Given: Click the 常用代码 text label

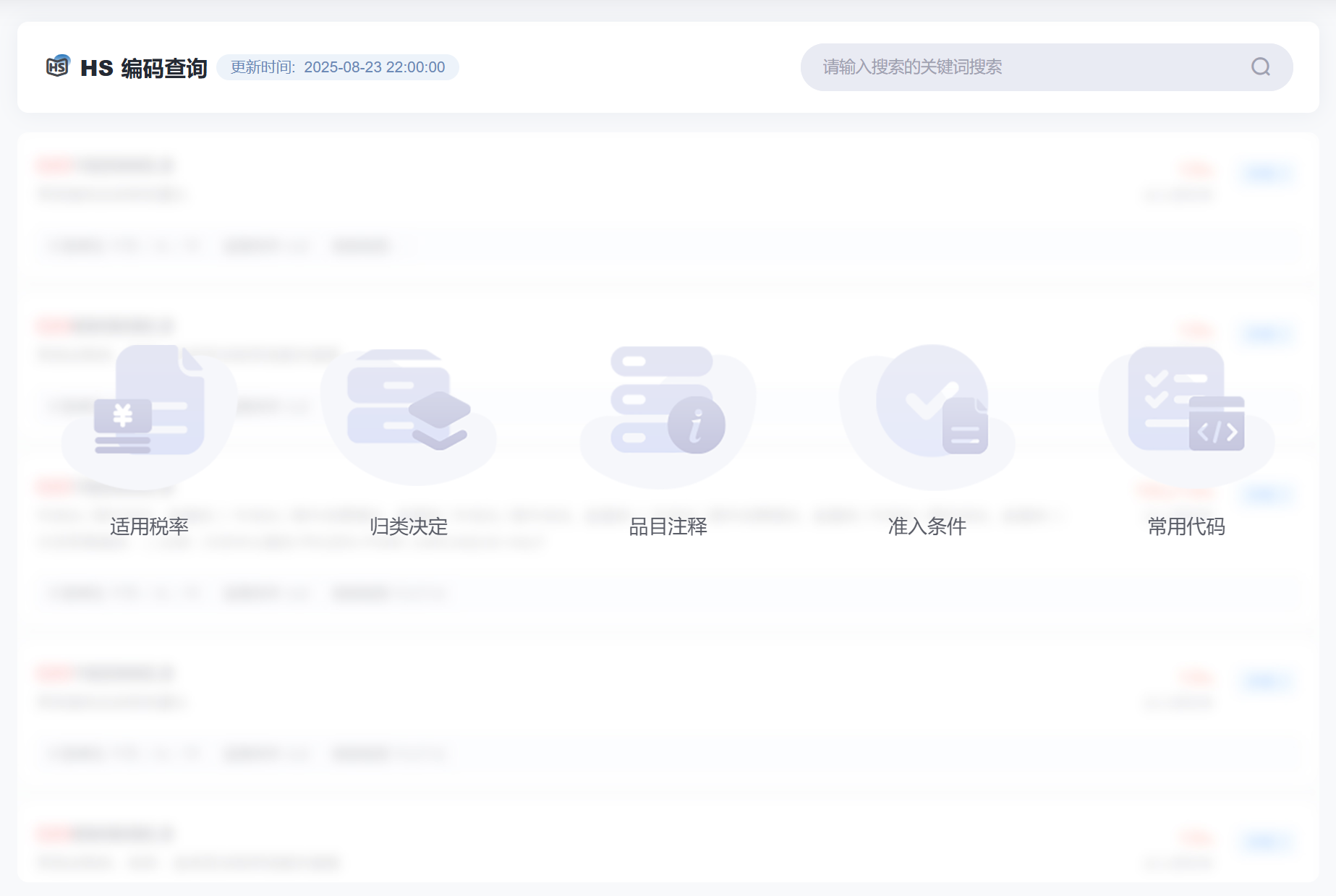Looking at the screenshot, I should click(1186, 526).
